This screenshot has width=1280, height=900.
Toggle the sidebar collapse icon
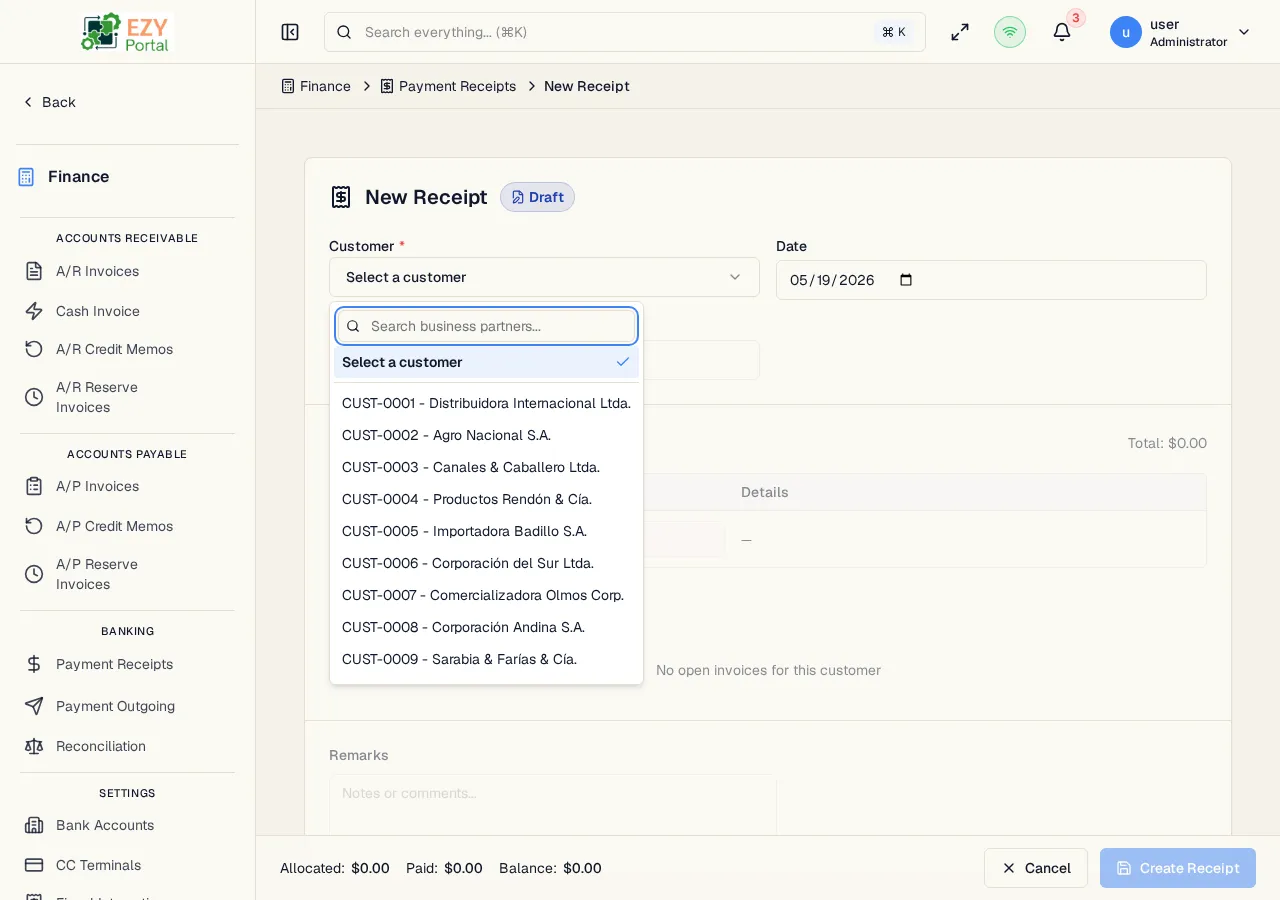click(x=290, y=32)
